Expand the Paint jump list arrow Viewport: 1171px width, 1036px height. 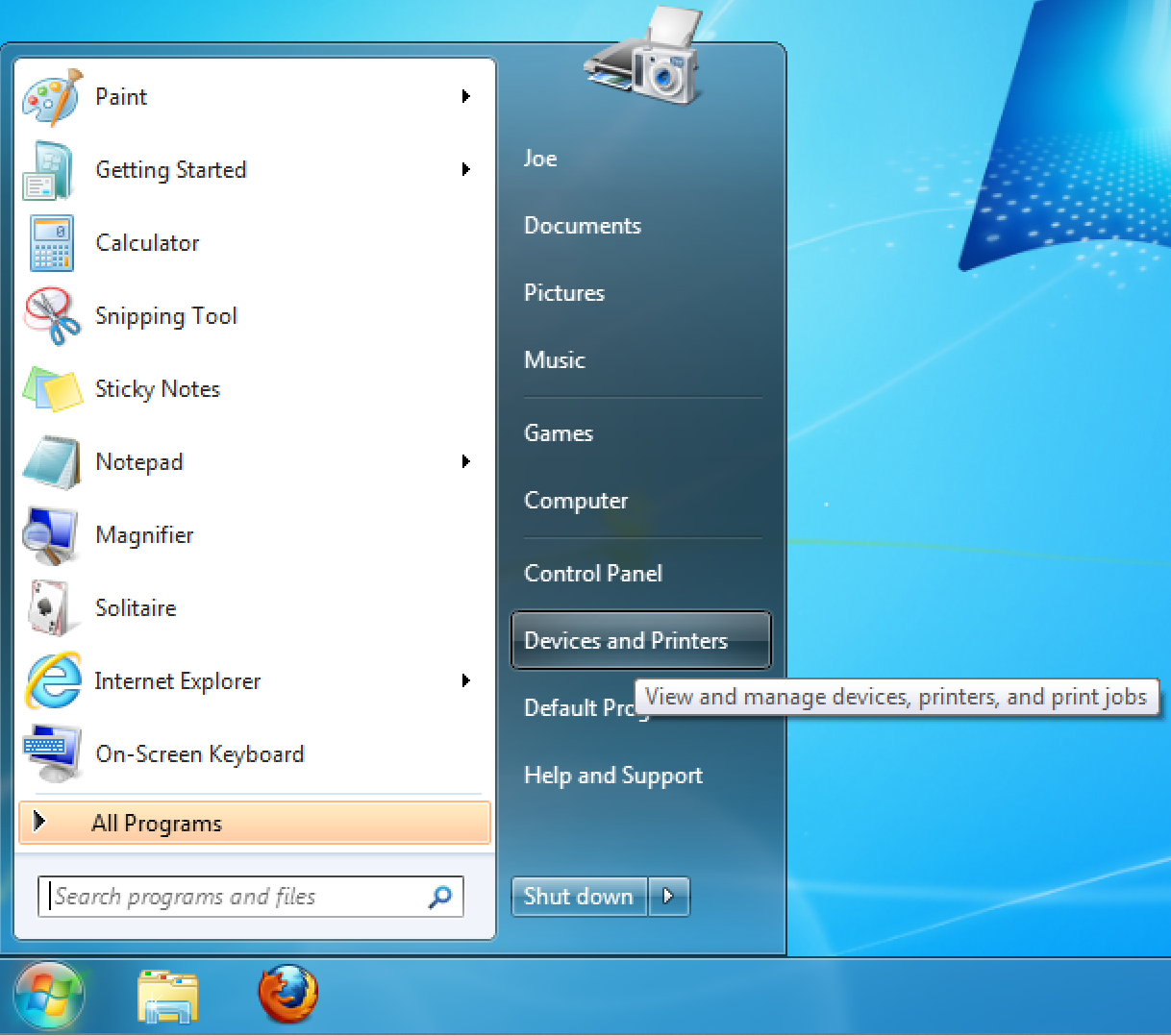coord(465,96)
